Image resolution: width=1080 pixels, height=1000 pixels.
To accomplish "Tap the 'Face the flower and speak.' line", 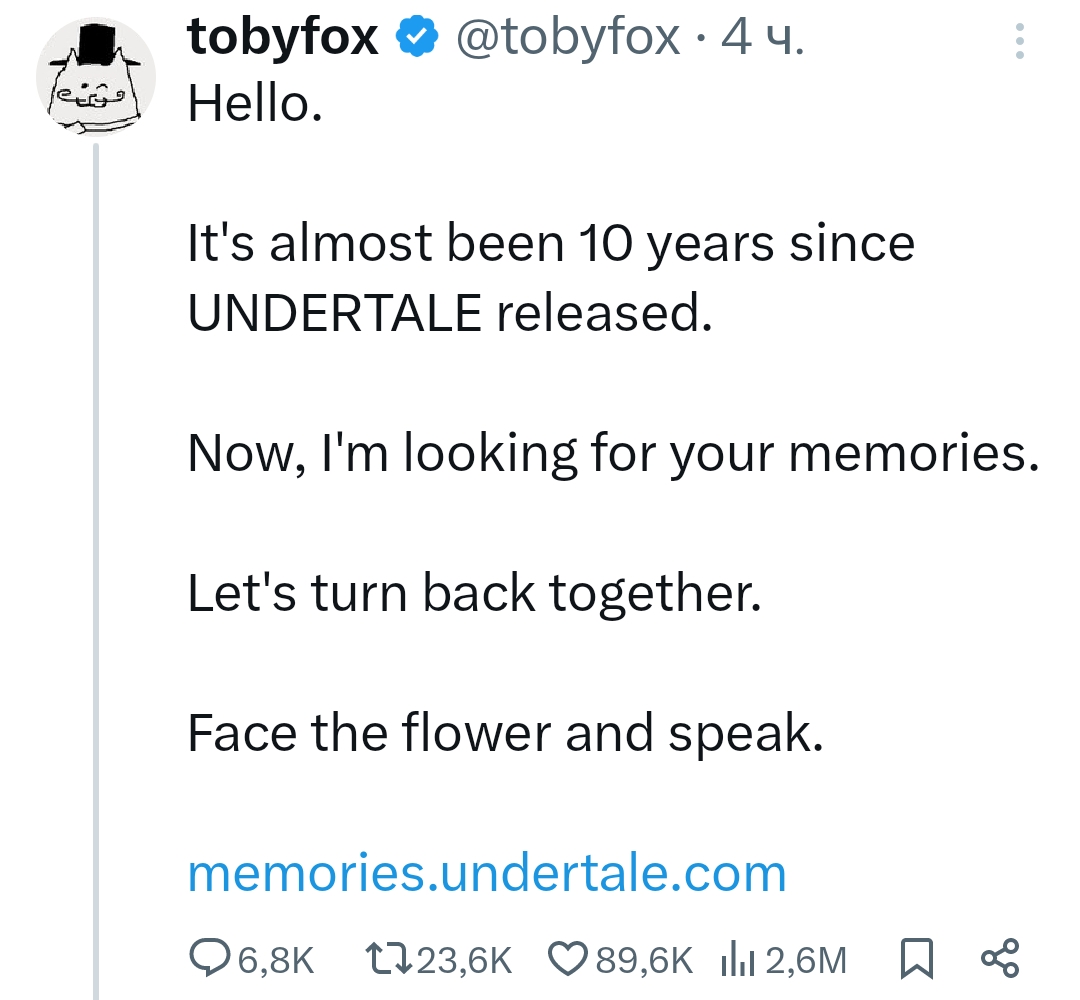I will click(x=505, y=734).
